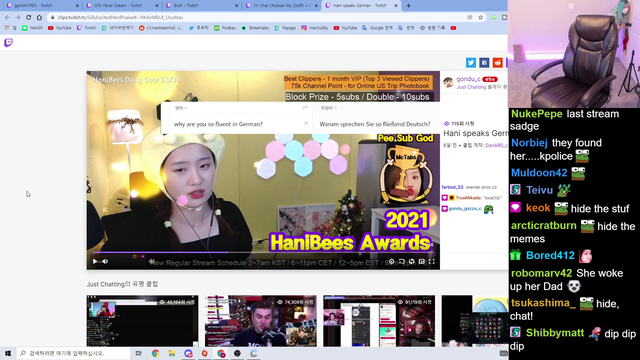
Task: Open Chrome from the taskbar
Action: point(156,353)
